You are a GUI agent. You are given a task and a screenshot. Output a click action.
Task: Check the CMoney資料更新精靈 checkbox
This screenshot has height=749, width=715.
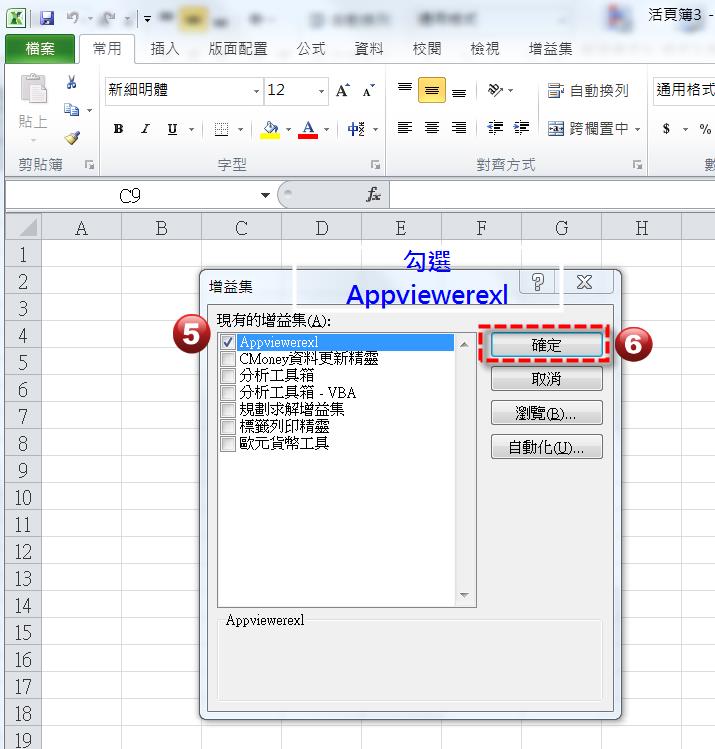(x=228, y=359)
